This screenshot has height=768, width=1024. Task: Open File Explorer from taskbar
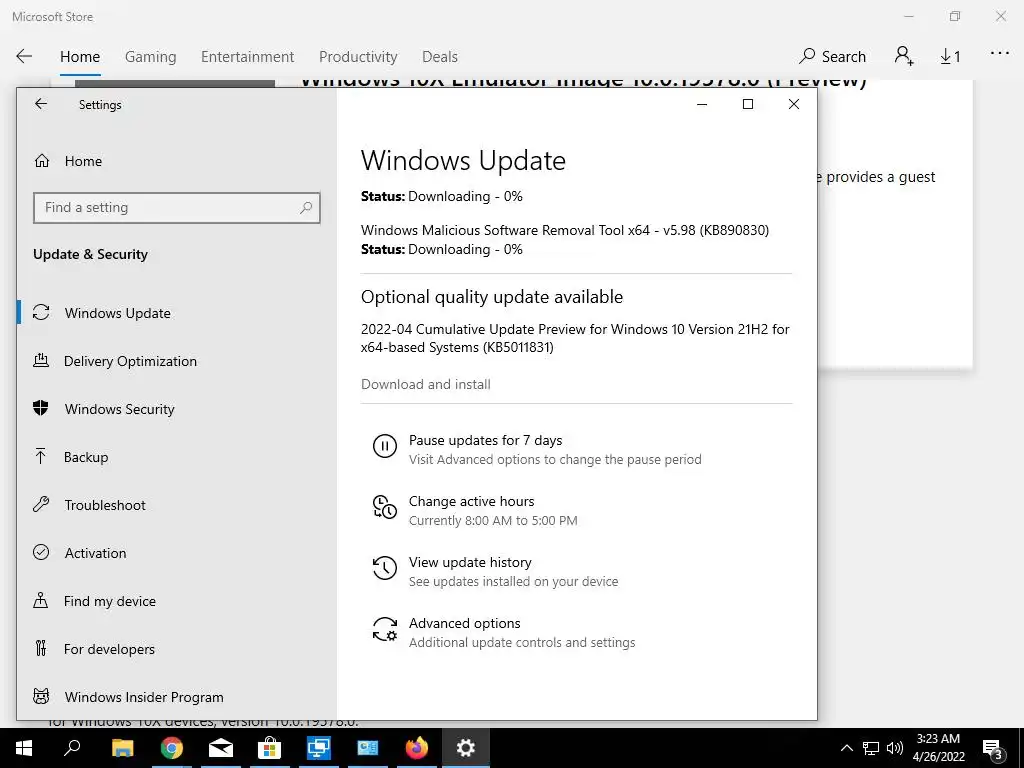(x=122, y=748)
